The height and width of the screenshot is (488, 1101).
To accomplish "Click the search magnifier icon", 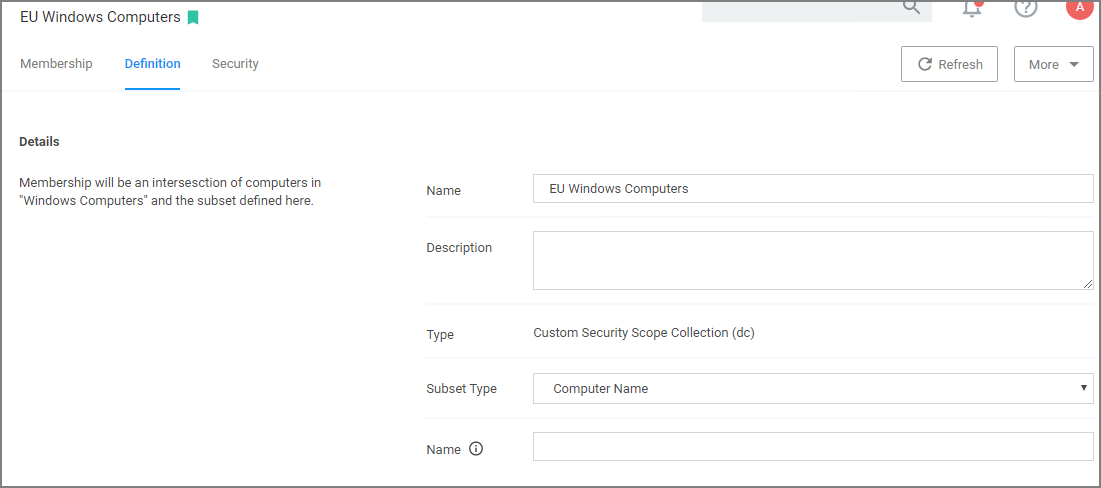I will (911, 7).
